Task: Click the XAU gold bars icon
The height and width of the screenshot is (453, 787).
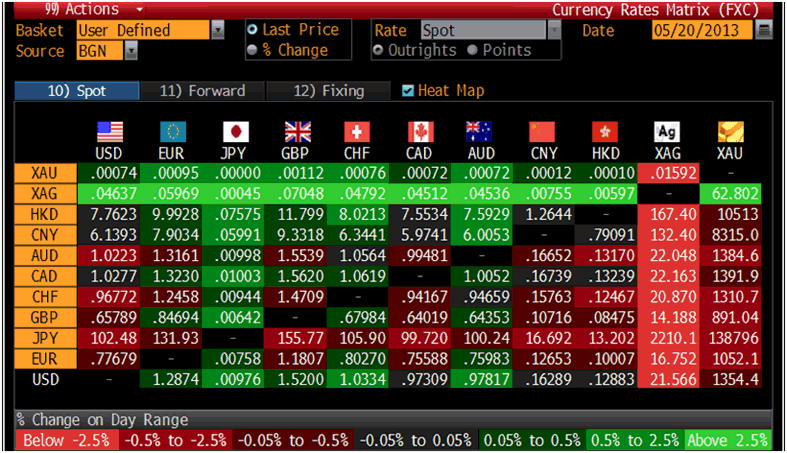Action: click(731, 132)
